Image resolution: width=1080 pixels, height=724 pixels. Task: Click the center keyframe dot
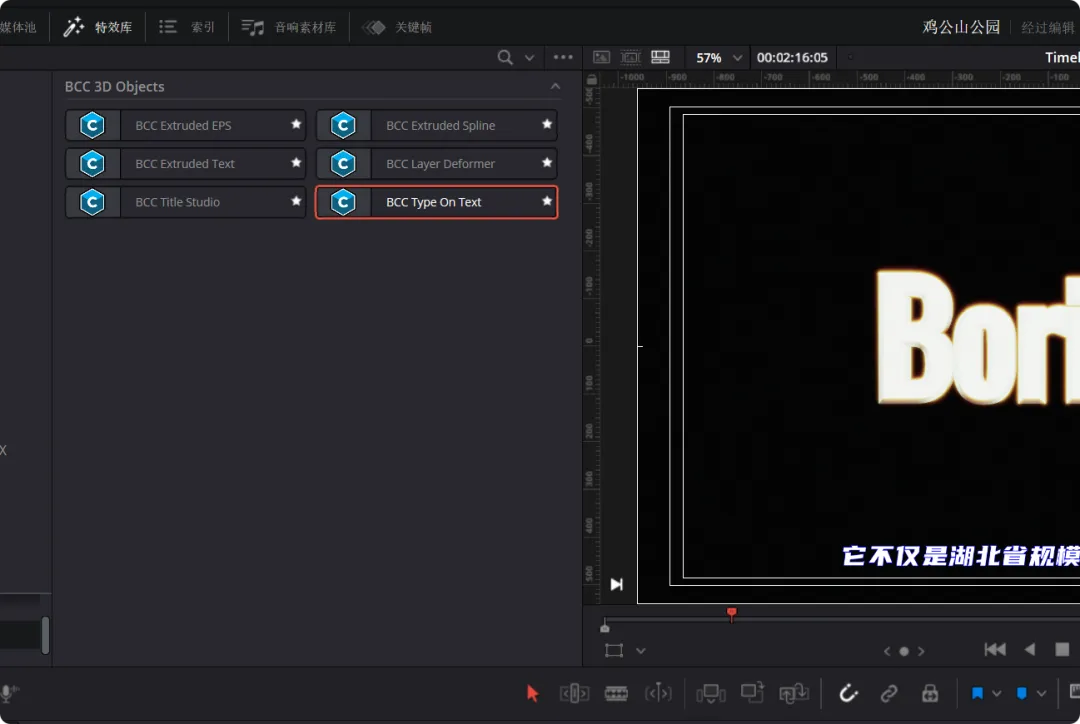(x=904, y=651)
